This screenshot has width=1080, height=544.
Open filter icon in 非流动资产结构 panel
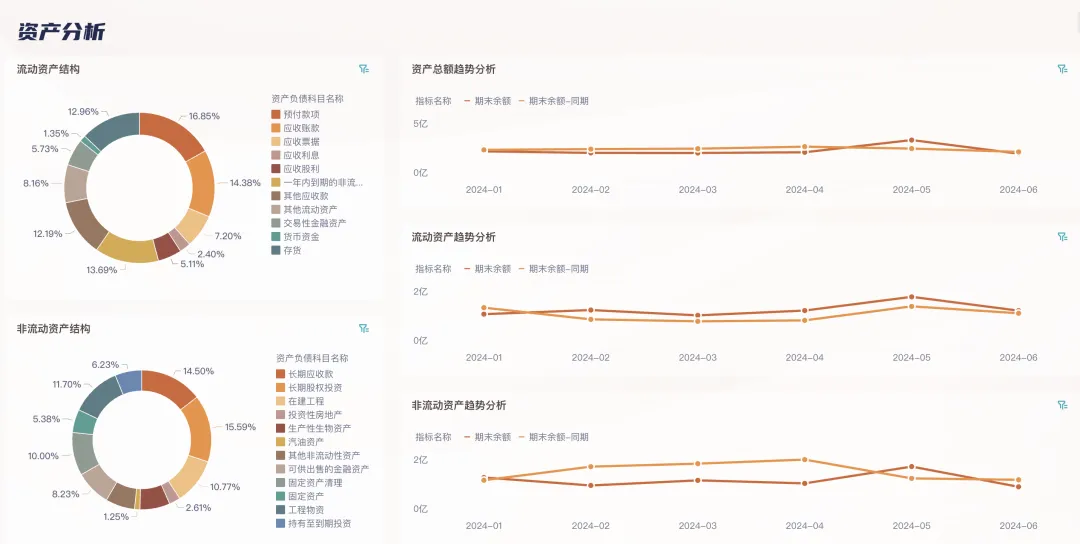coord(364,328)
